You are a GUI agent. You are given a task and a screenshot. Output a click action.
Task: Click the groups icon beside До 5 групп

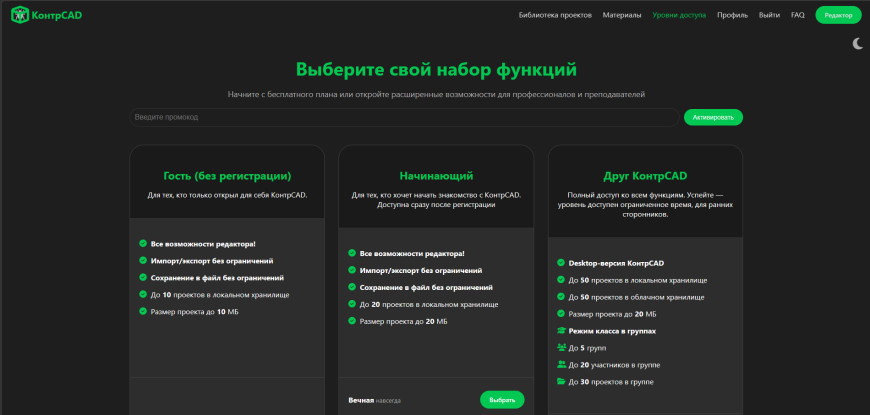pyautogui.click(x=561, y=347)
